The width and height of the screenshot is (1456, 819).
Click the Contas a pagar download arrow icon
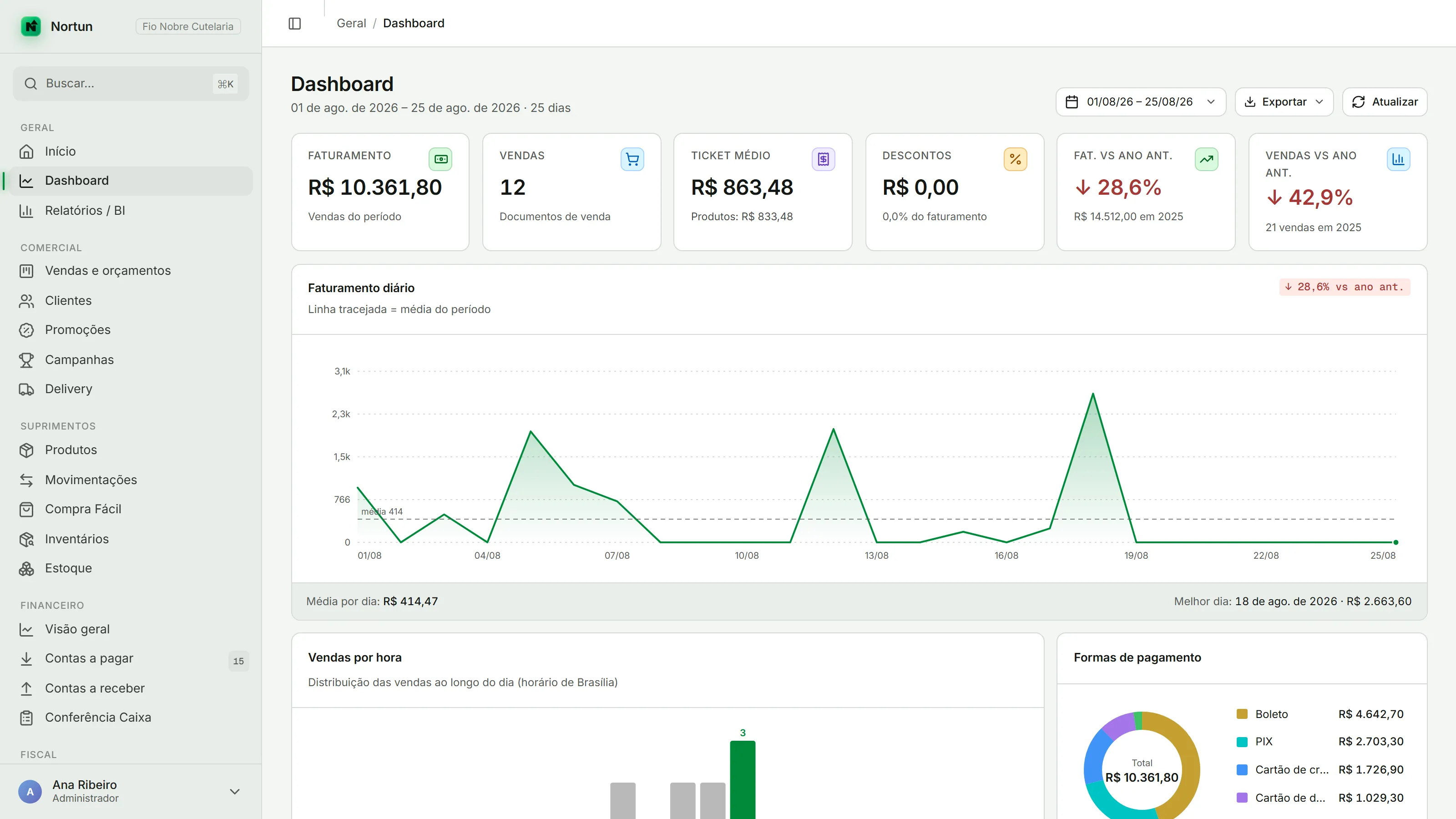[x=26, y=658]
